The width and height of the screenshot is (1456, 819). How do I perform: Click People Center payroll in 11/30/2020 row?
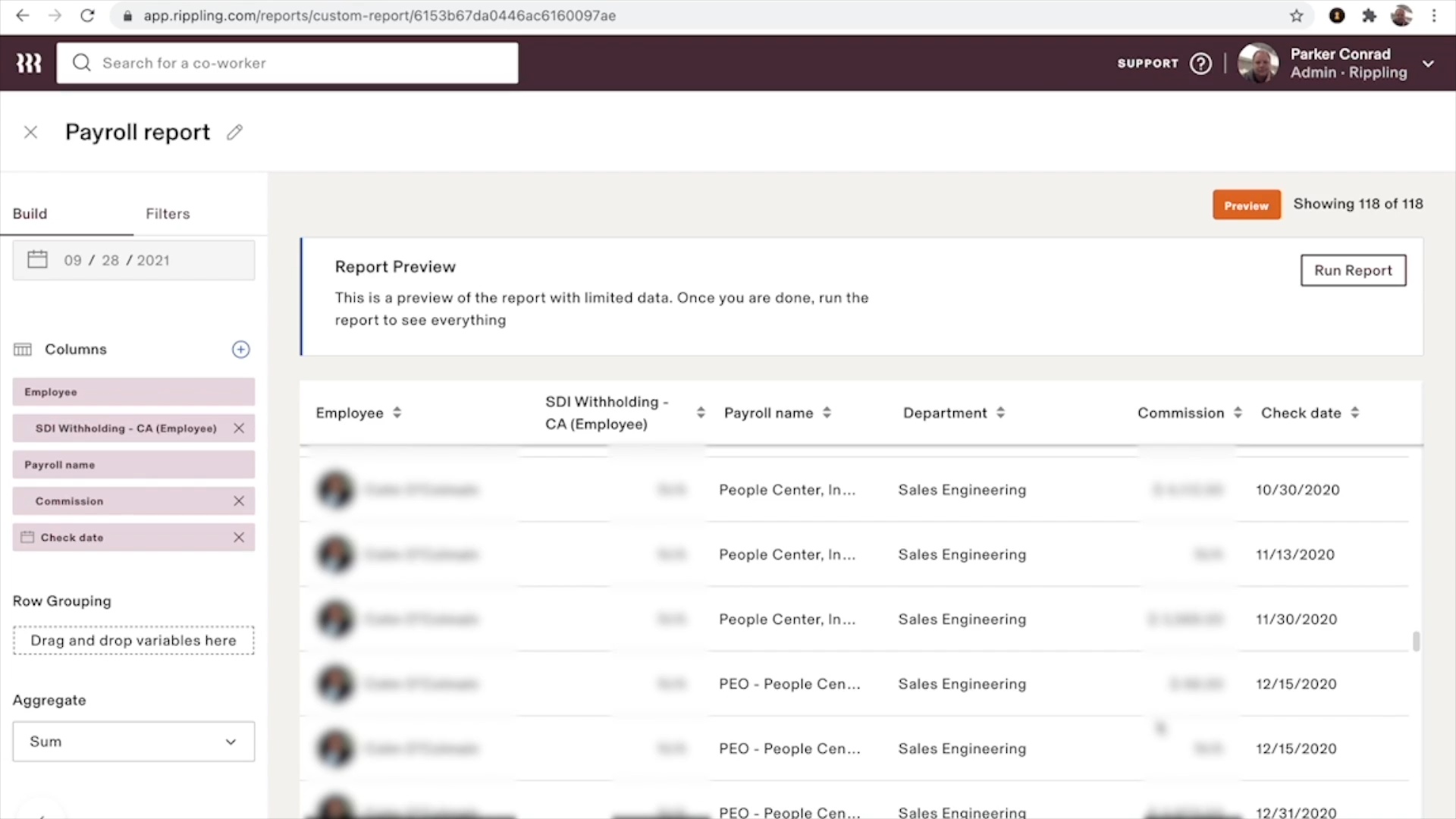[787, 620]
